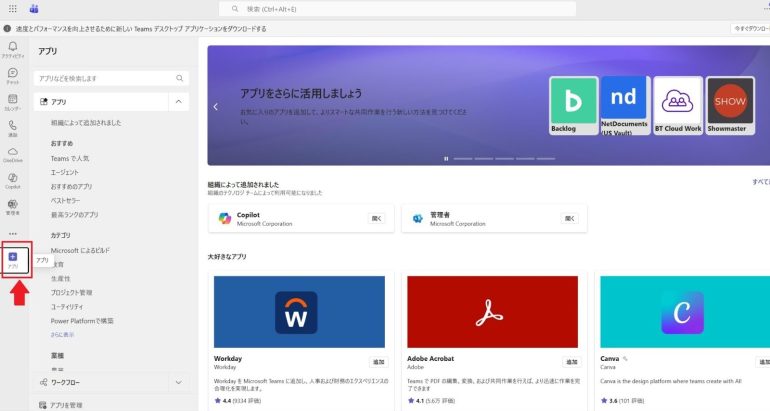Click 開く button for Copilot
Screen dimensions: 770x411
(x=376, y=218)
